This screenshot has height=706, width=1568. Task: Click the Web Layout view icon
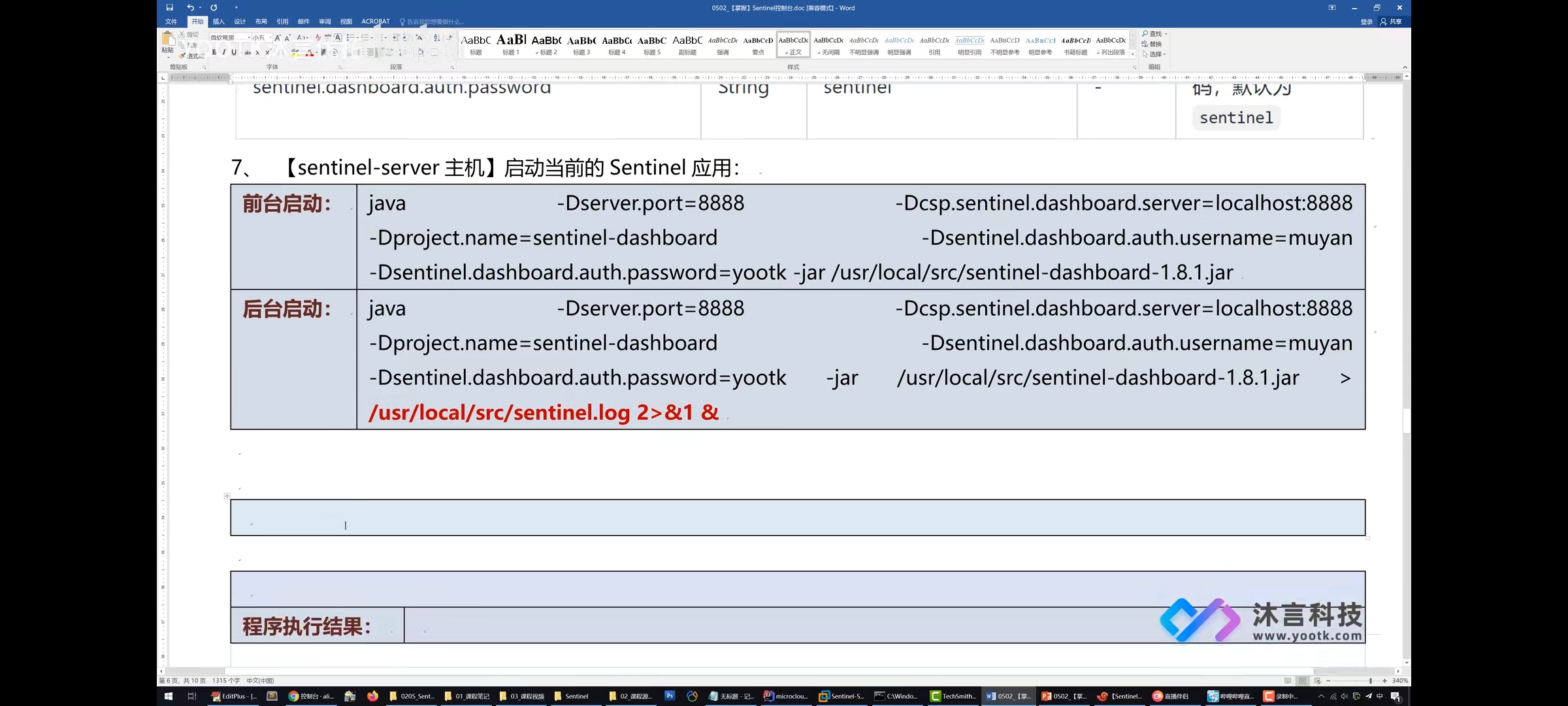click(x=1317, y=681)
